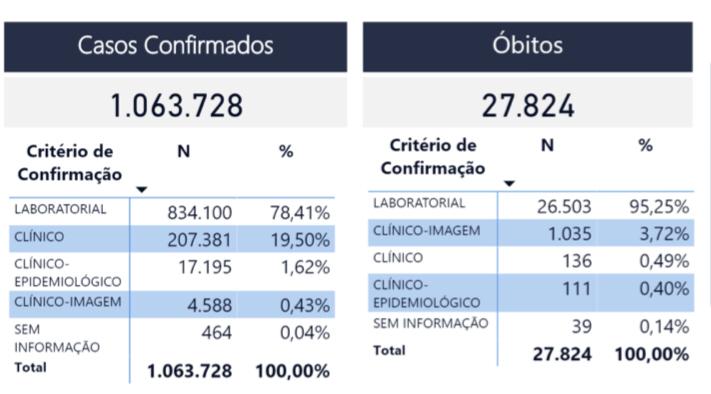Click the 1.063.728 total cases card

click(175, 102)
